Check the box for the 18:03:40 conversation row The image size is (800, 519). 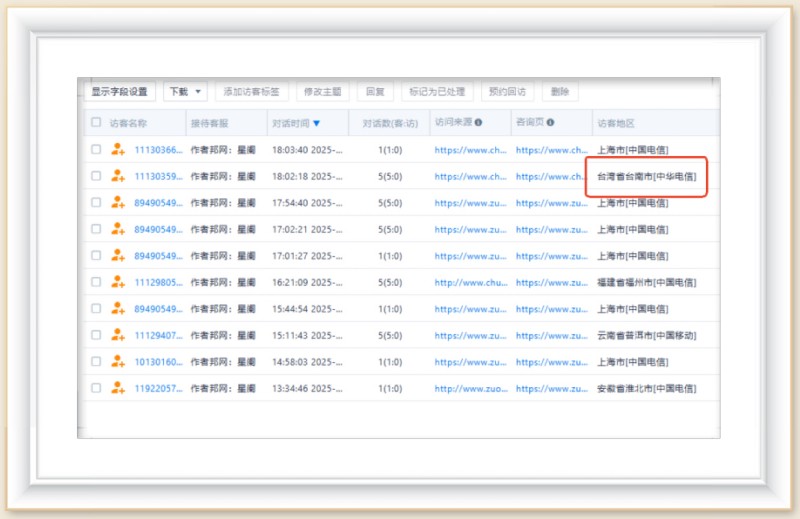pyautogui.click(x=96, y=149)
